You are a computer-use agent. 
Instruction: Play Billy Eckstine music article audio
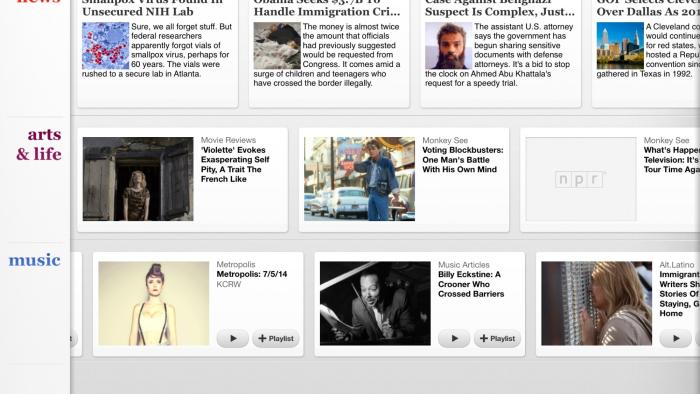pos(454,339)
